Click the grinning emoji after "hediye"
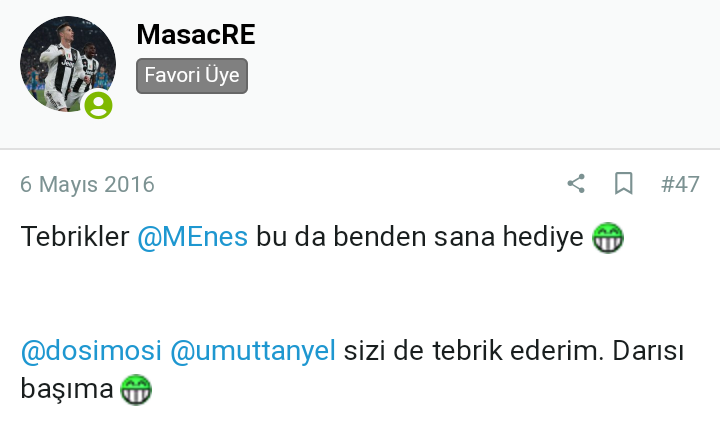This screenshot has width=720, height=430. [608, 238]
